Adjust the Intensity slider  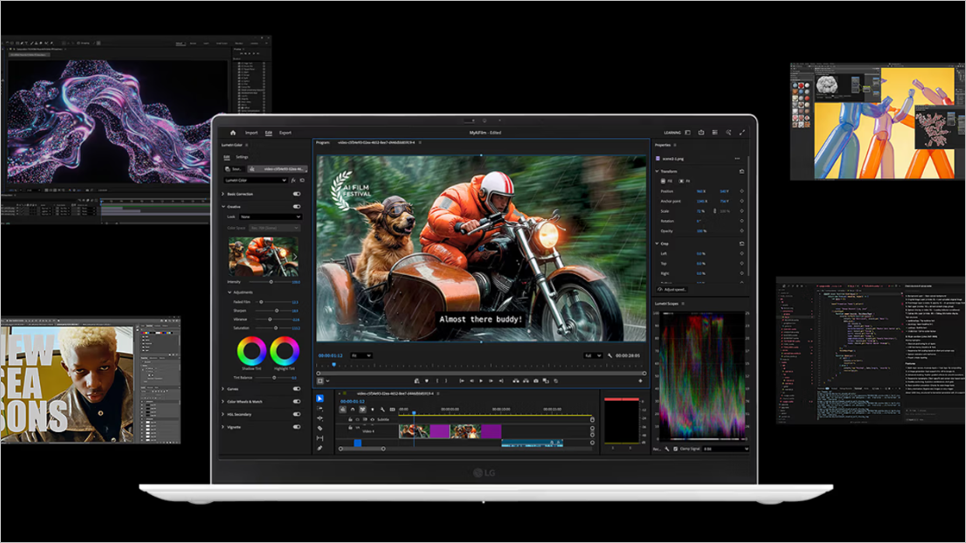tap(271, 282)
